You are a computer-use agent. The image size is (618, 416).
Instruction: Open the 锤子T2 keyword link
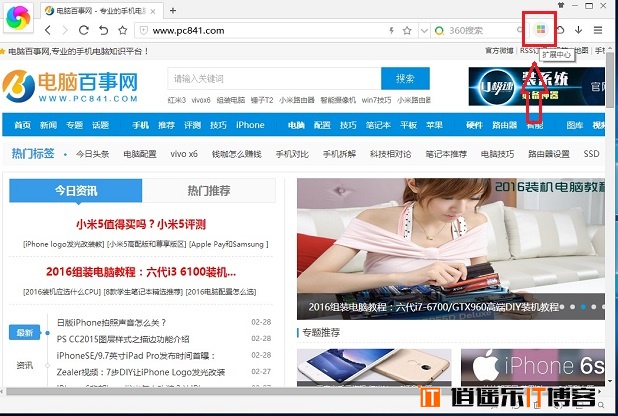[262, 100]
